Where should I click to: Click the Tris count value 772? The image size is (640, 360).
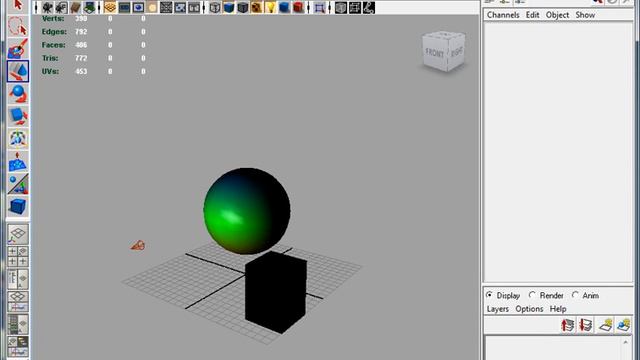coord(81,58)
